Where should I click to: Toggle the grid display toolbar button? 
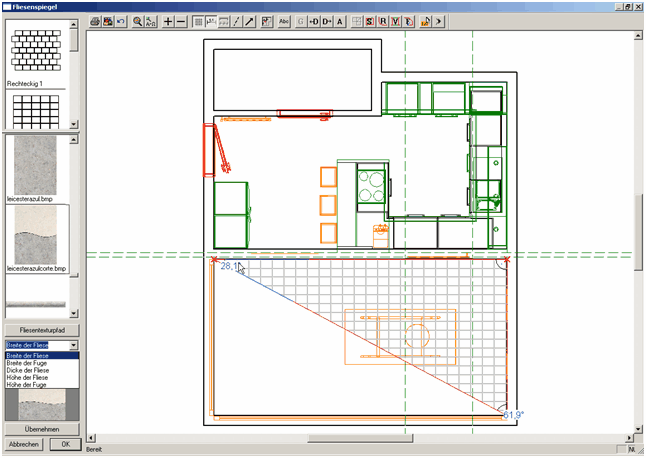pos(198,20)
